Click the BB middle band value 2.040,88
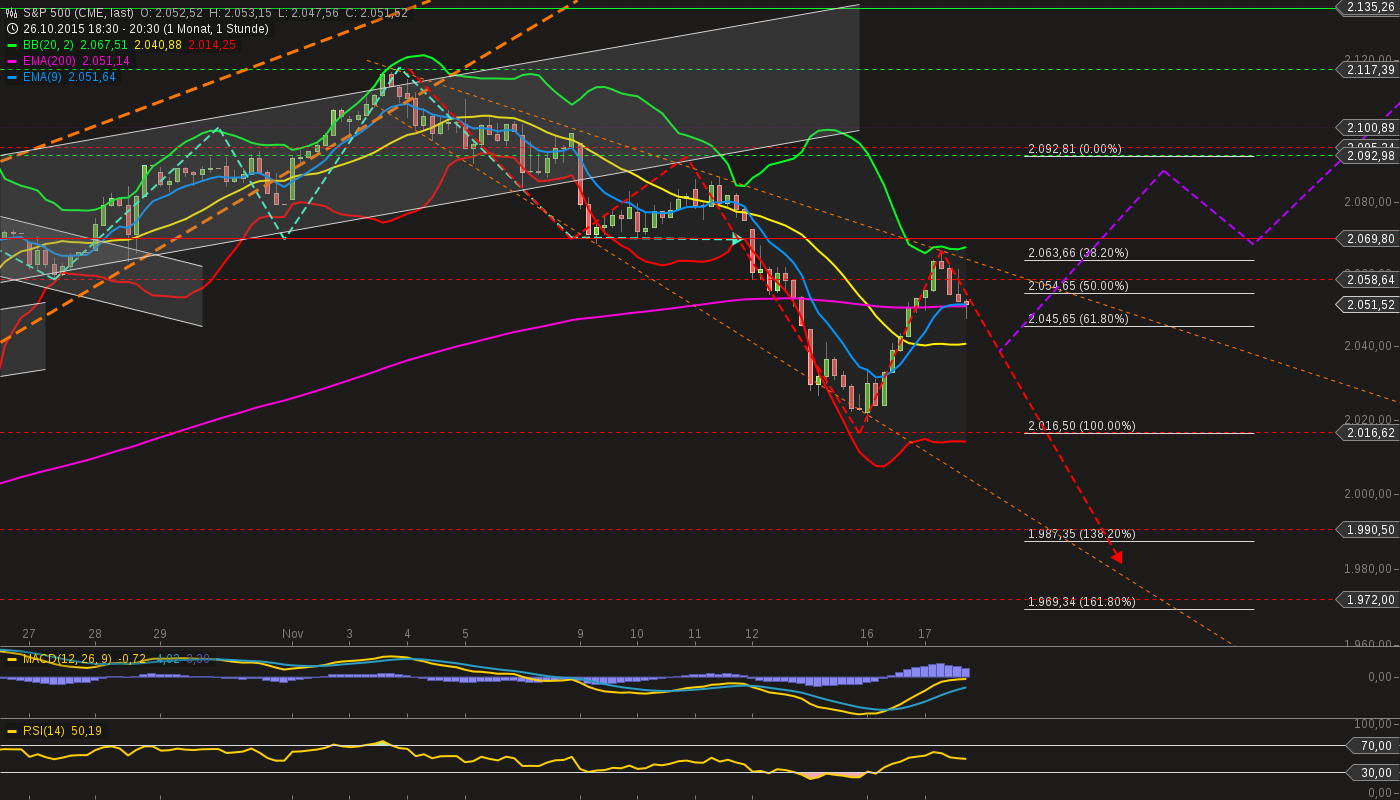This screenshot has width=1400, height=800. click(158, 45)
